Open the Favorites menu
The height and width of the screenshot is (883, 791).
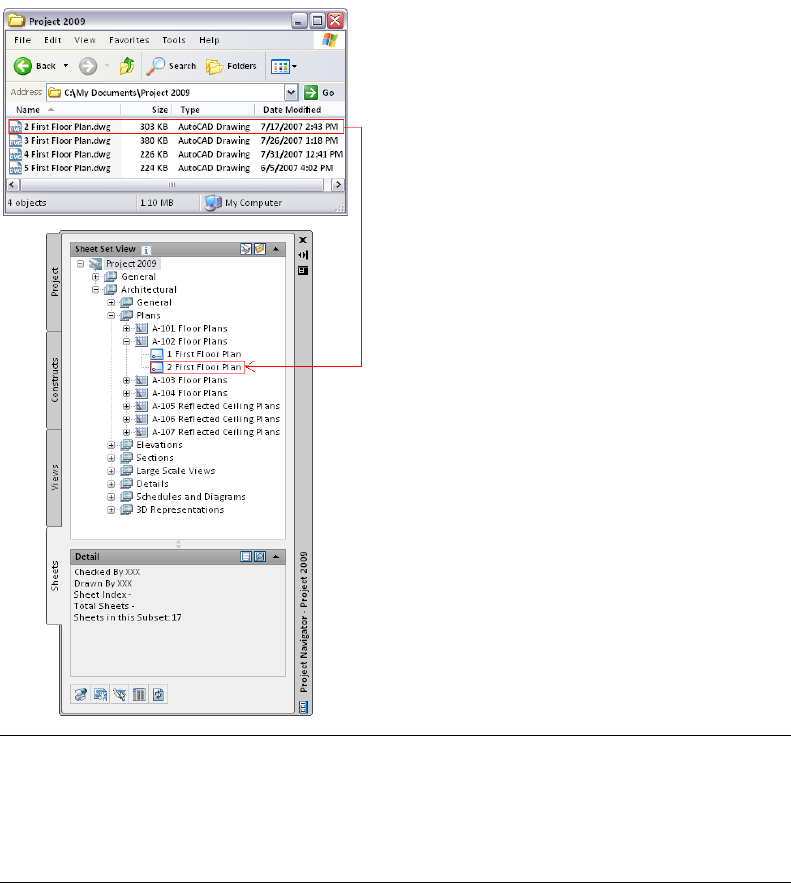129,40
